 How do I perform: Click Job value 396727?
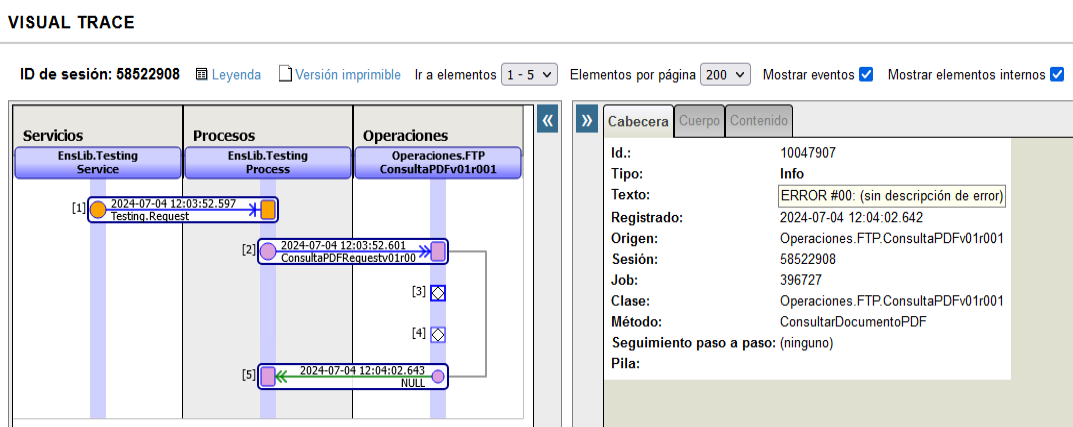click(801, 280)
